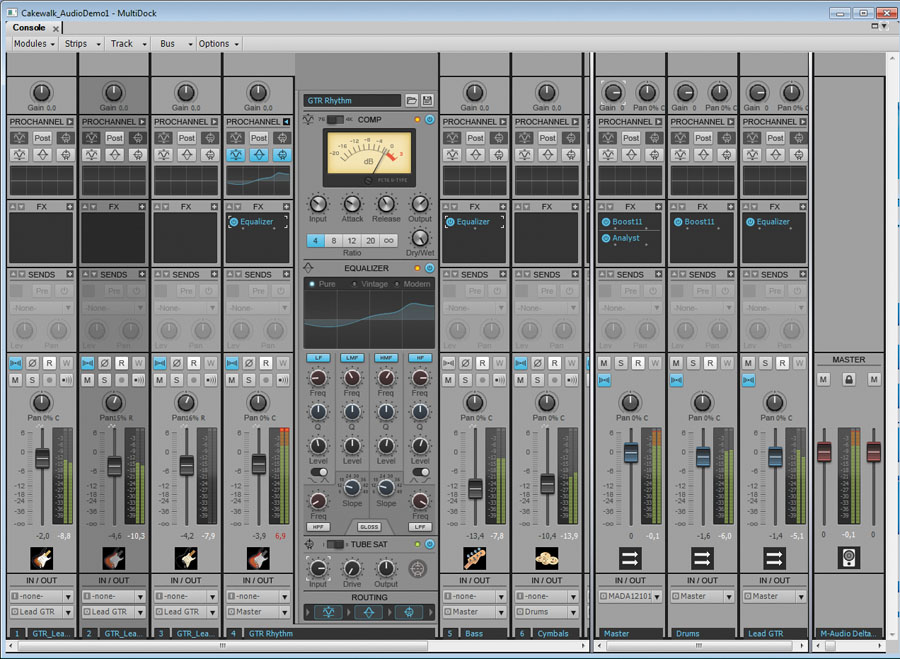900x659 pixels.
Task: Load a ProChannel preset using the folder icon
Action: point(411,101)
